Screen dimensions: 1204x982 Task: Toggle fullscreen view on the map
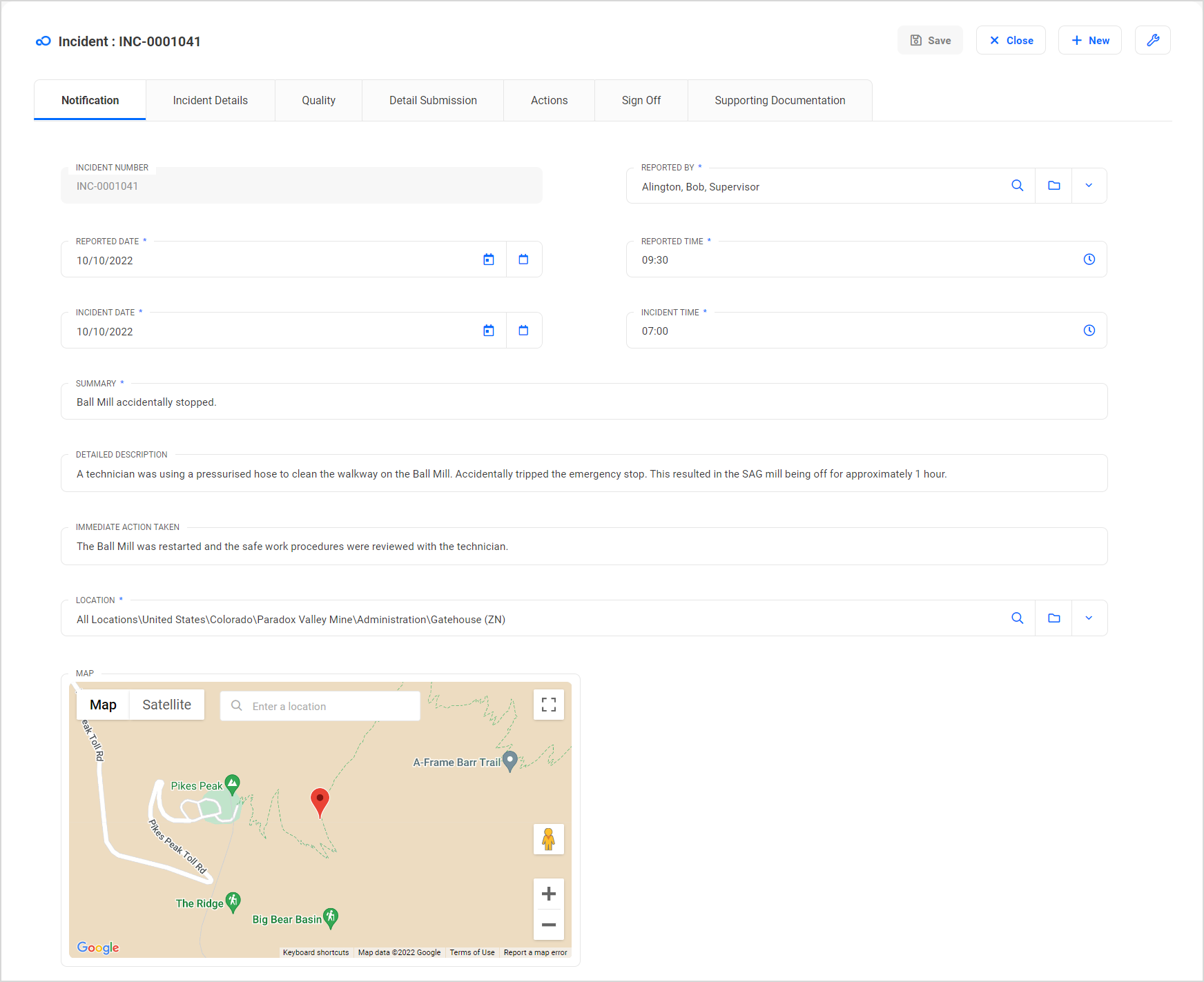coord(548,705)
